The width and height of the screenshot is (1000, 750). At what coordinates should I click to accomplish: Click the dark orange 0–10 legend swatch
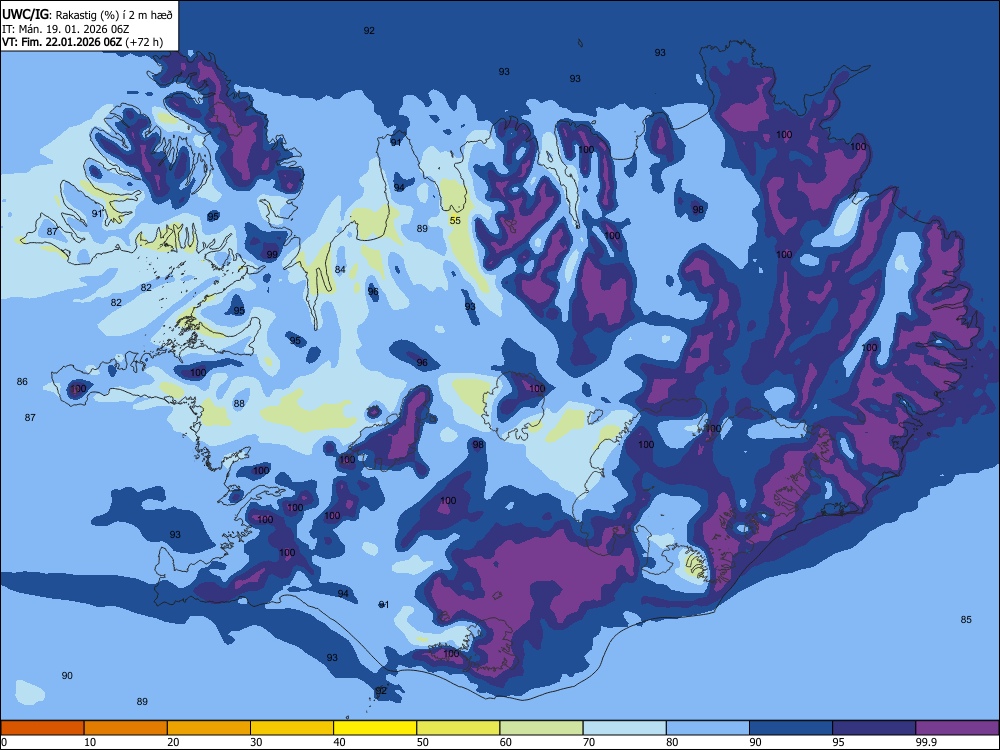pos(42,728)
